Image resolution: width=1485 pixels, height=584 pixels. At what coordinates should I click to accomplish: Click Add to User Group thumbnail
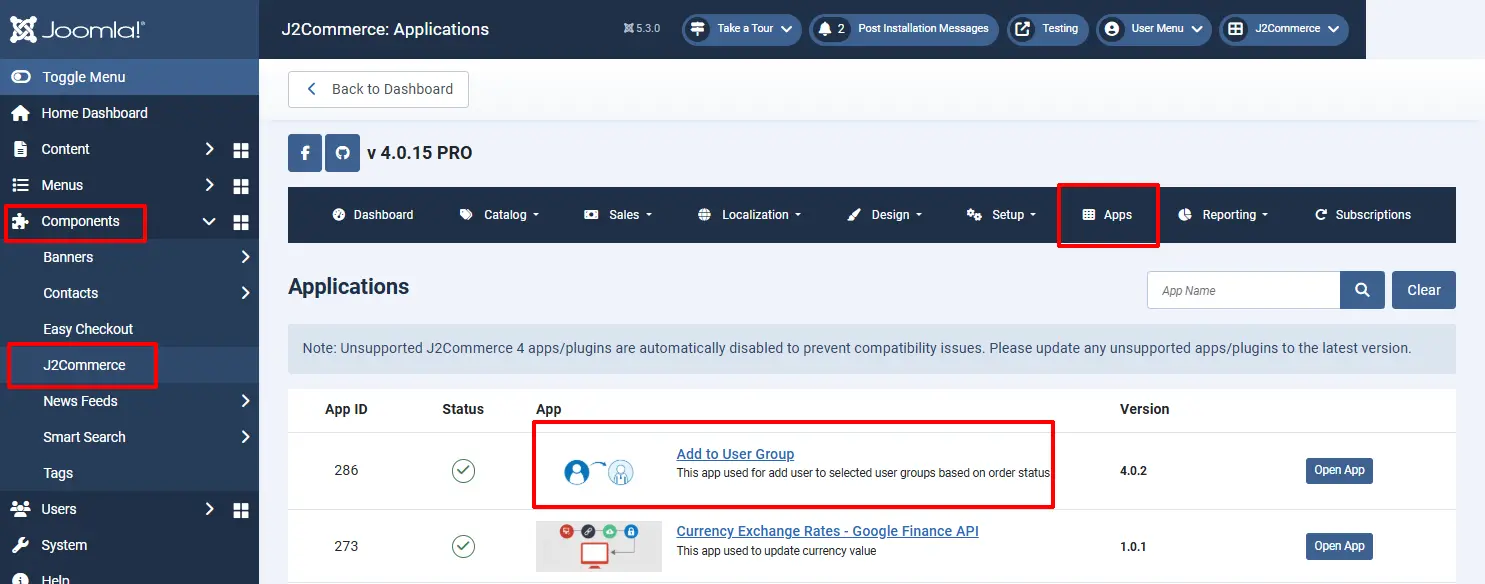coord(598,472)
